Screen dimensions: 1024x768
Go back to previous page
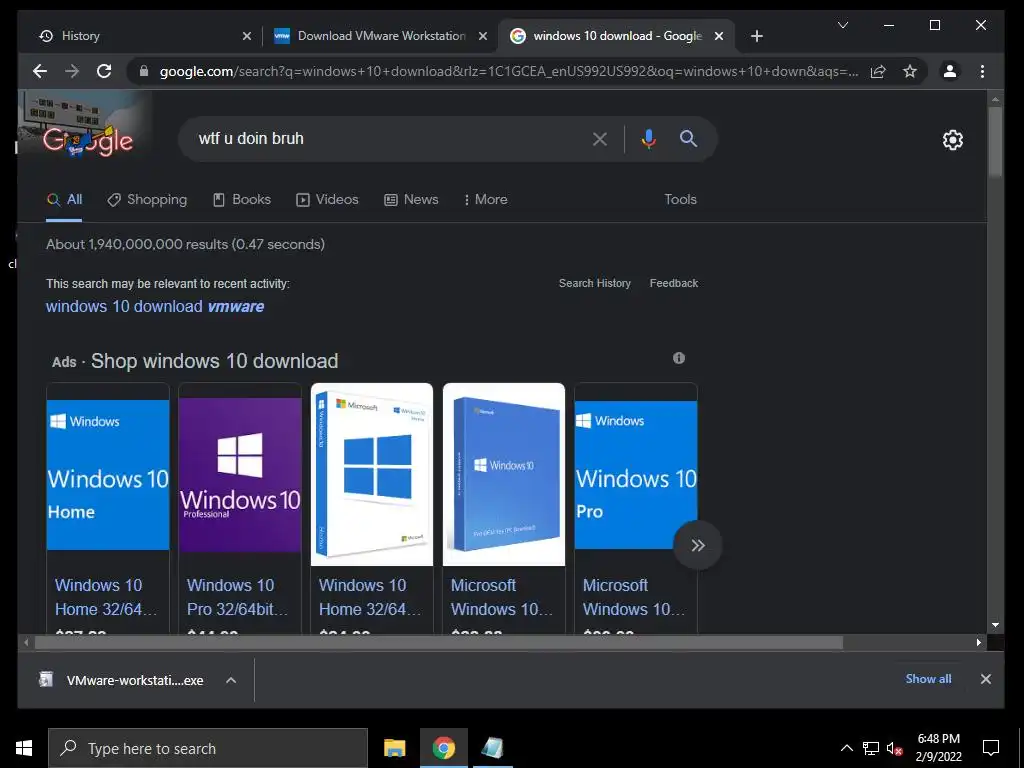tap(40, 71)
